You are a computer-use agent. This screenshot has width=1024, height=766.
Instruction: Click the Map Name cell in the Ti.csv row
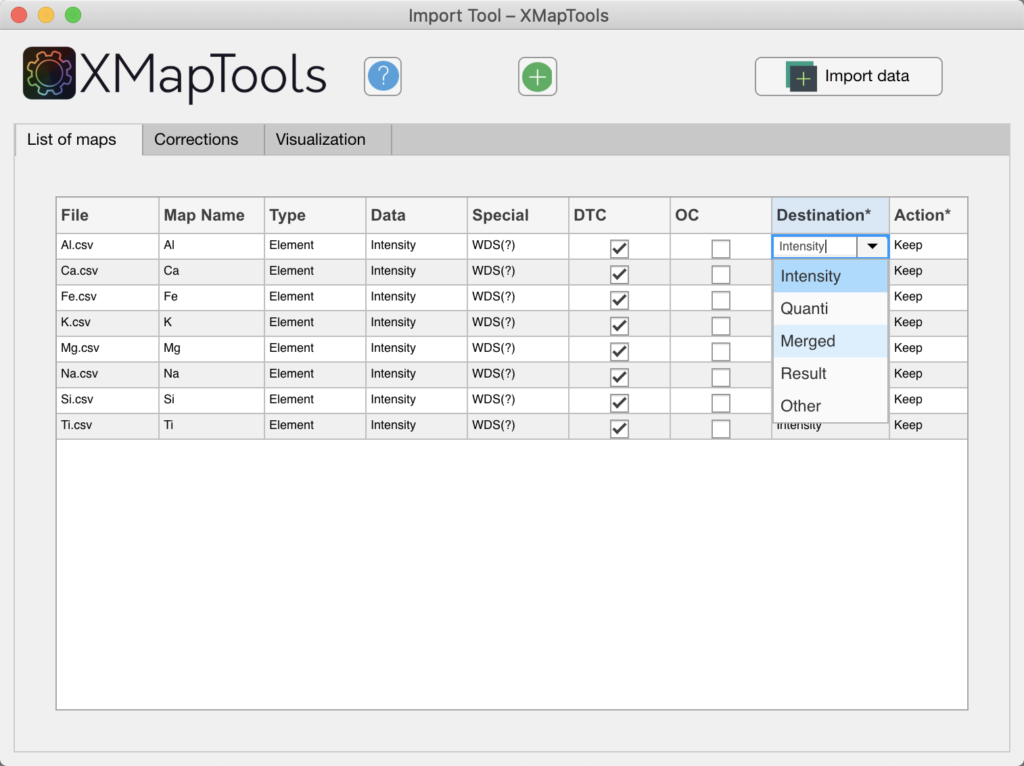pyautogui.click(x=212, y=425)
